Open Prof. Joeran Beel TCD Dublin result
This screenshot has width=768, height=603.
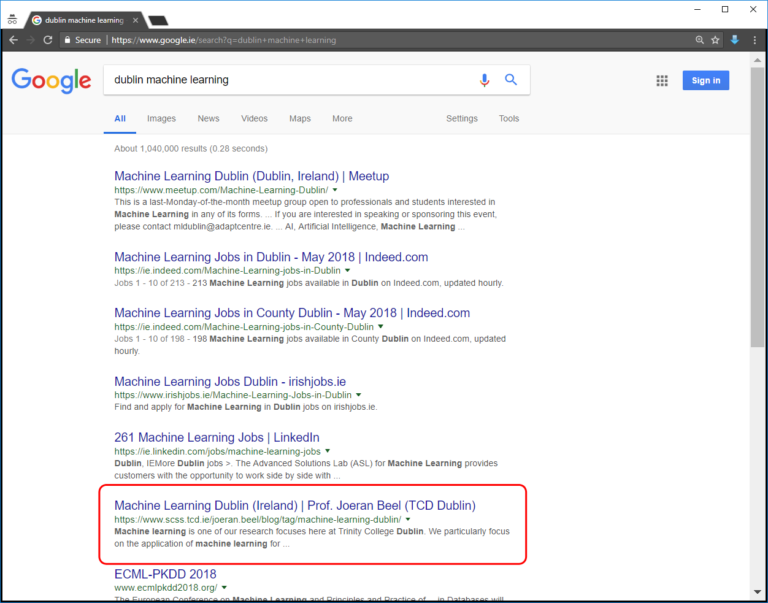pyautogui.click(x=295, y=506)
